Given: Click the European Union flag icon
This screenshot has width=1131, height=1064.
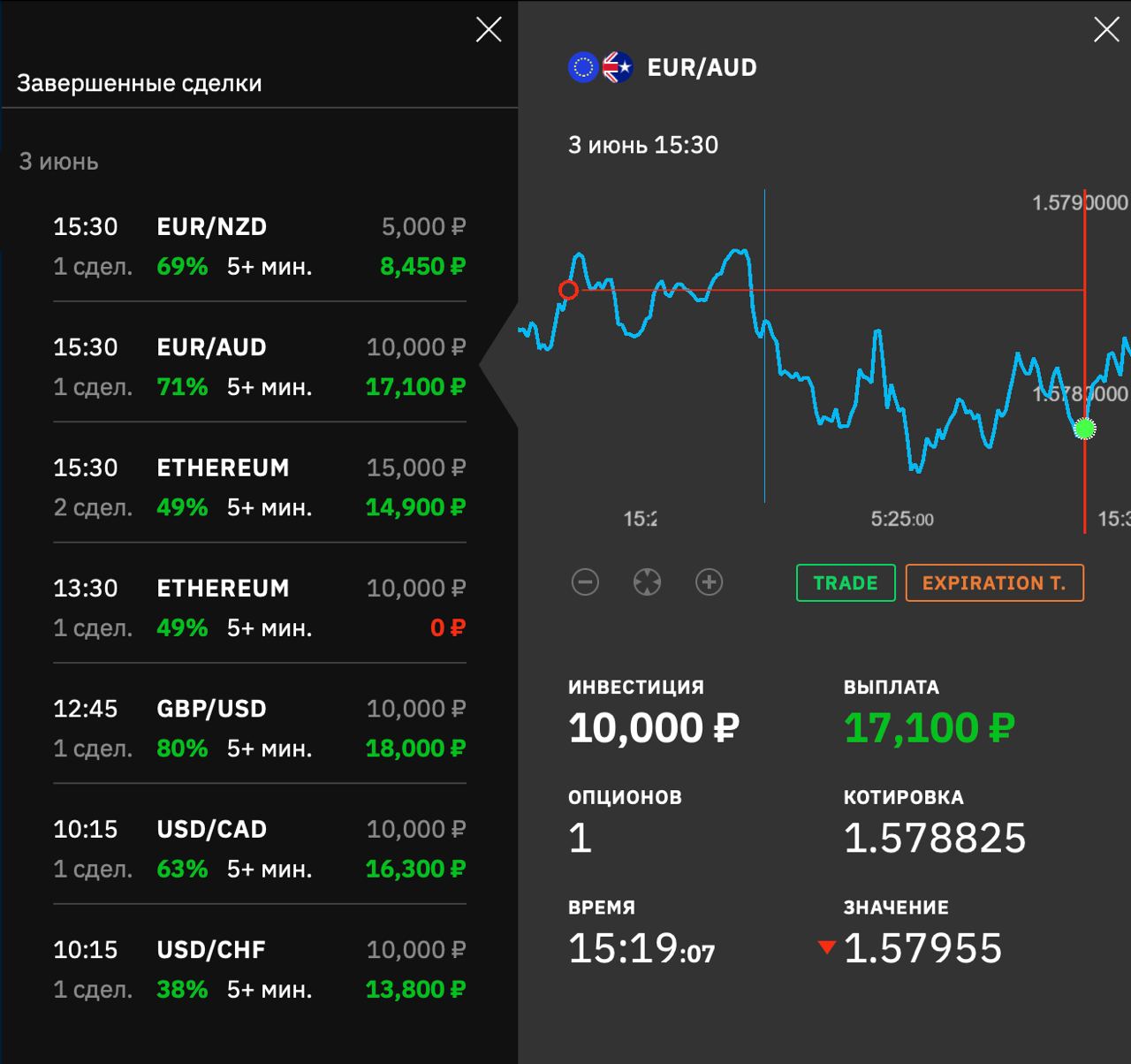Looking at the screenshot, I should coord(583,67).
